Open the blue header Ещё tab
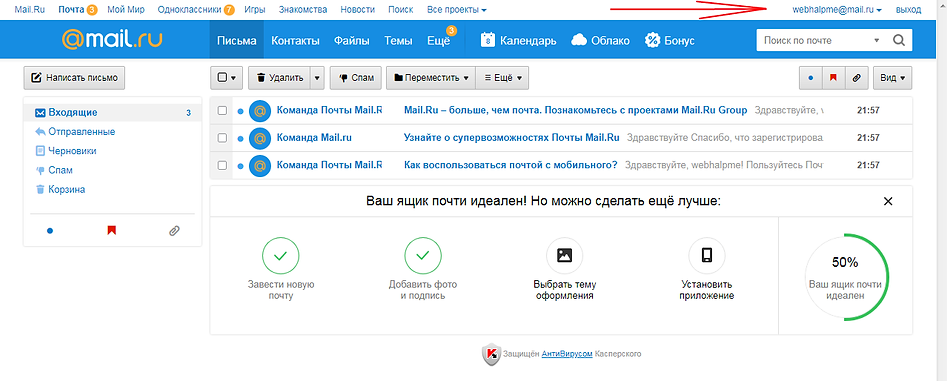The height and width of the screenshot is (381, 947). [439, 40]
